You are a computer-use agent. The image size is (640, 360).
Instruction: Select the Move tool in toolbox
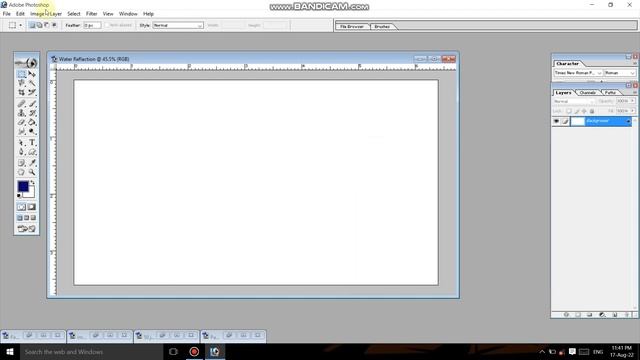pos(32,74)
